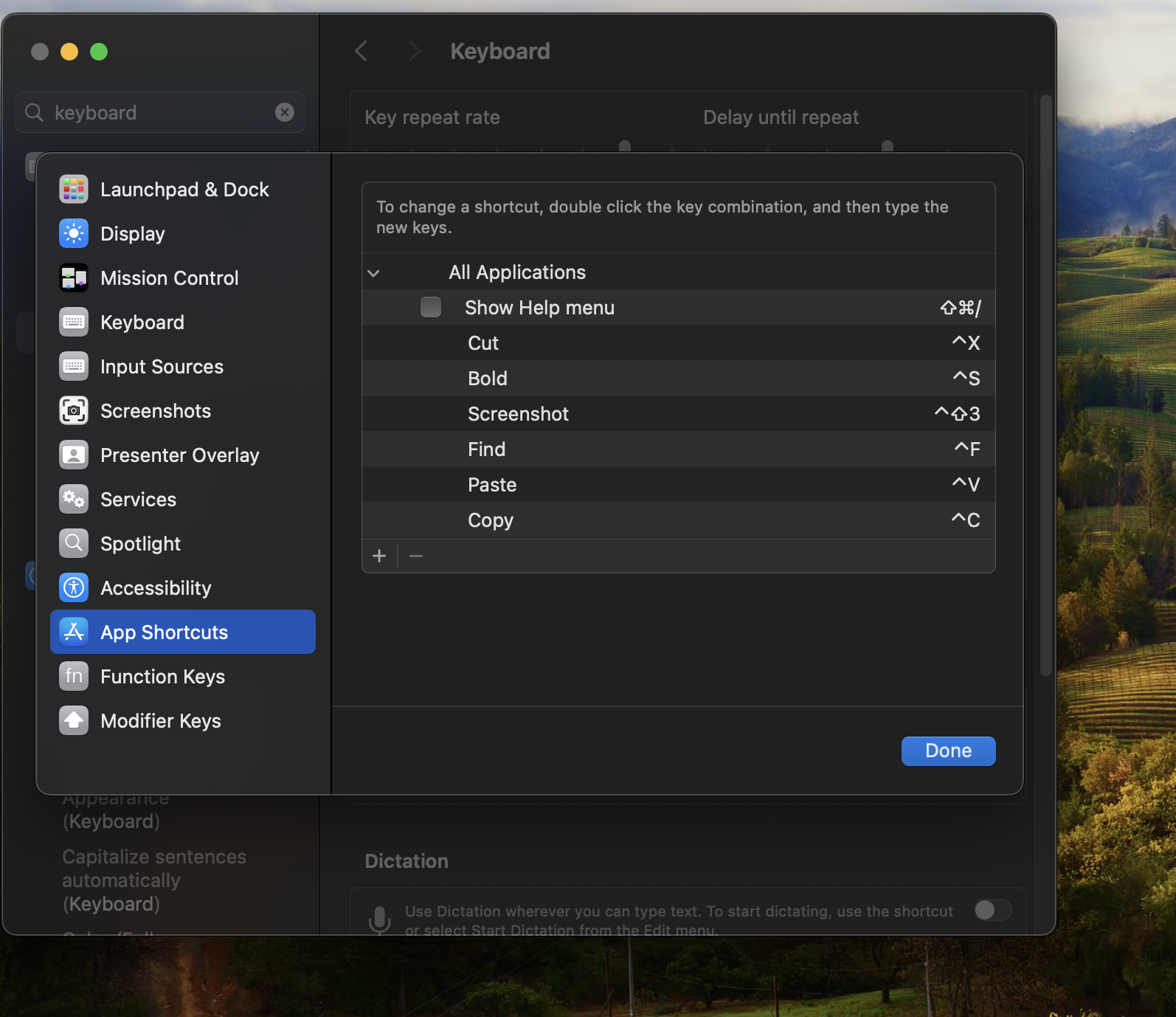Screen dimensions: 1176x1017
Task: Open the Modifier Keys section
Action: click(x=183, y=720)
